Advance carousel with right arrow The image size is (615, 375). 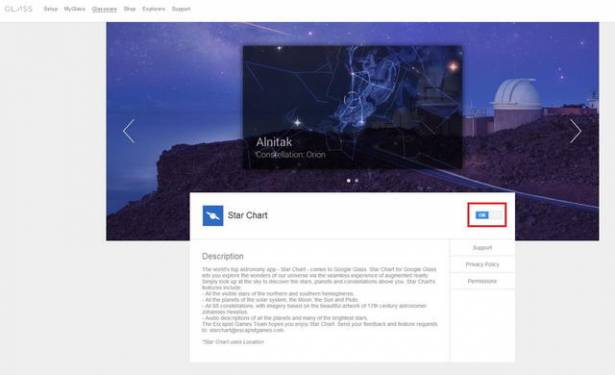tap(575, 131)
